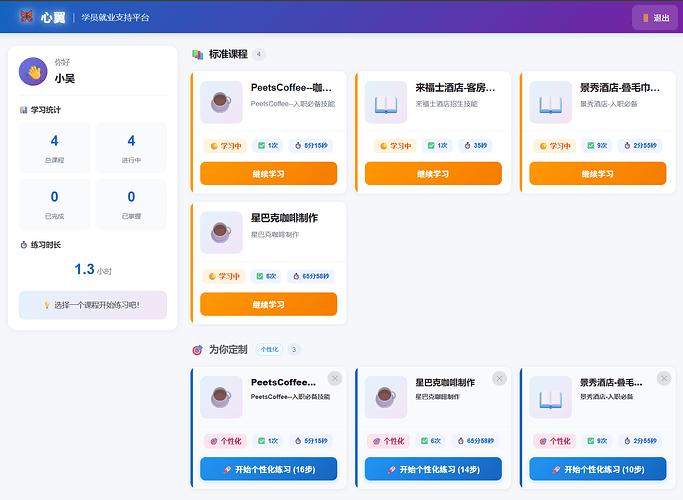Continue learning the PeetsCoffee standard course

pos(268,174)
